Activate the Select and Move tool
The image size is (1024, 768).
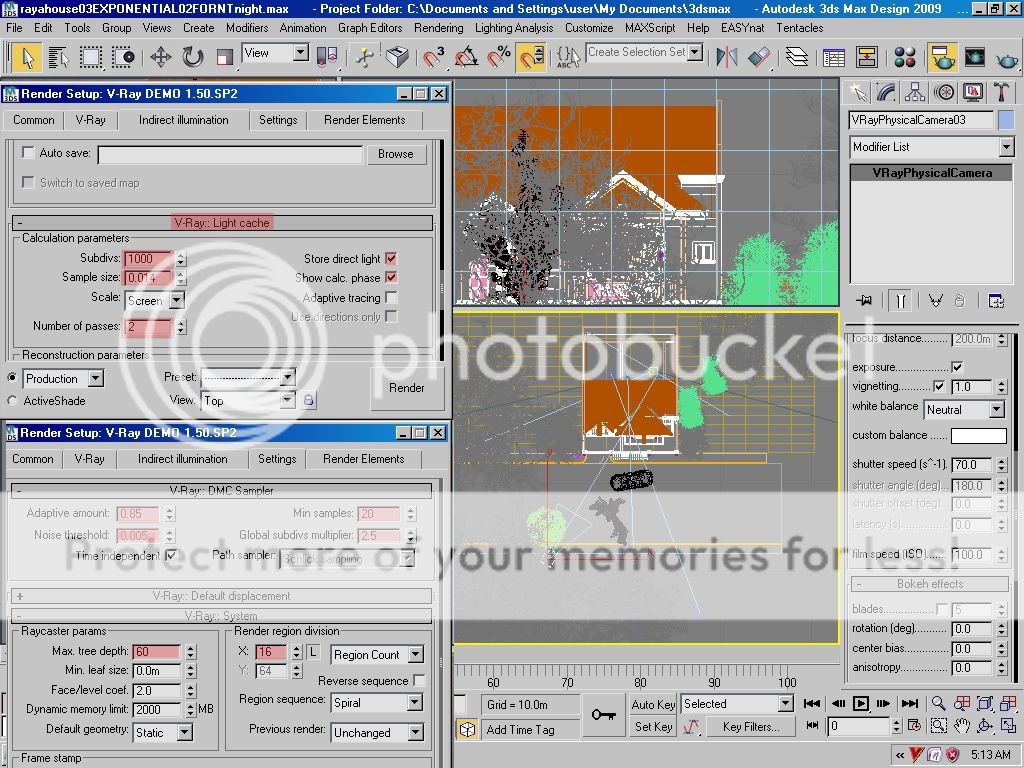(x=161, y=57)
